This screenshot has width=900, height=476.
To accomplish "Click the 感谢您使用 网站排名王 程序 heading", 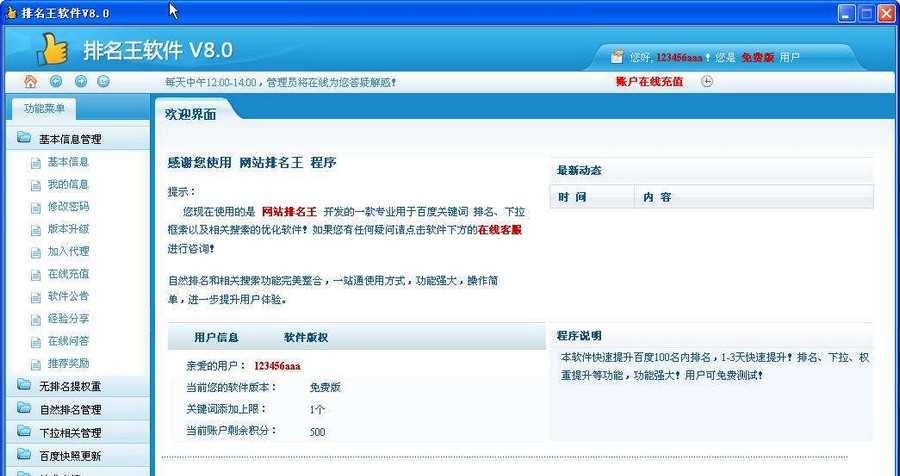I will [251, 162].
